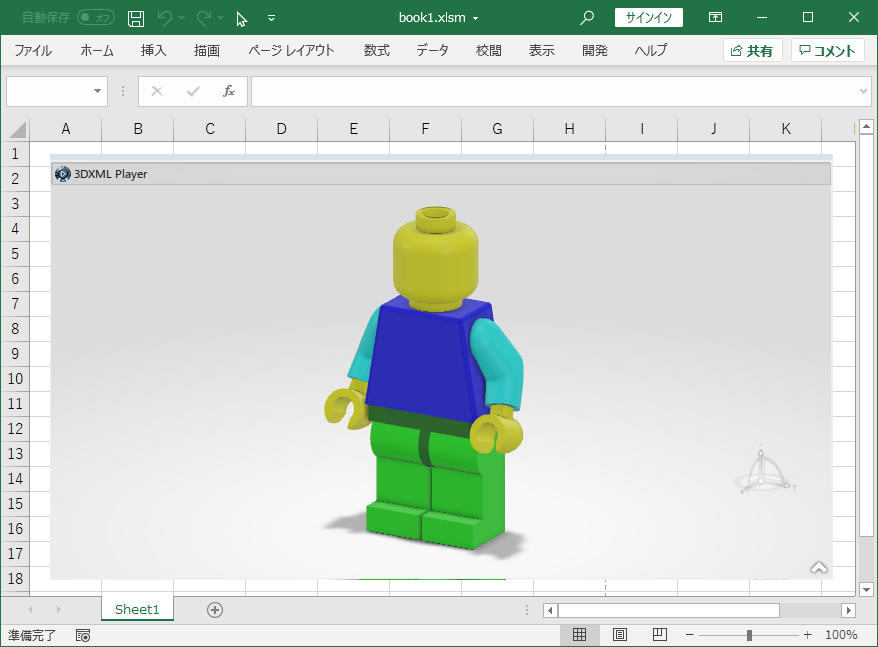The height and width of the screenshot is (647, 878).
Task: Click the Select All corner triangle
Action: click(x=18, y=129)
